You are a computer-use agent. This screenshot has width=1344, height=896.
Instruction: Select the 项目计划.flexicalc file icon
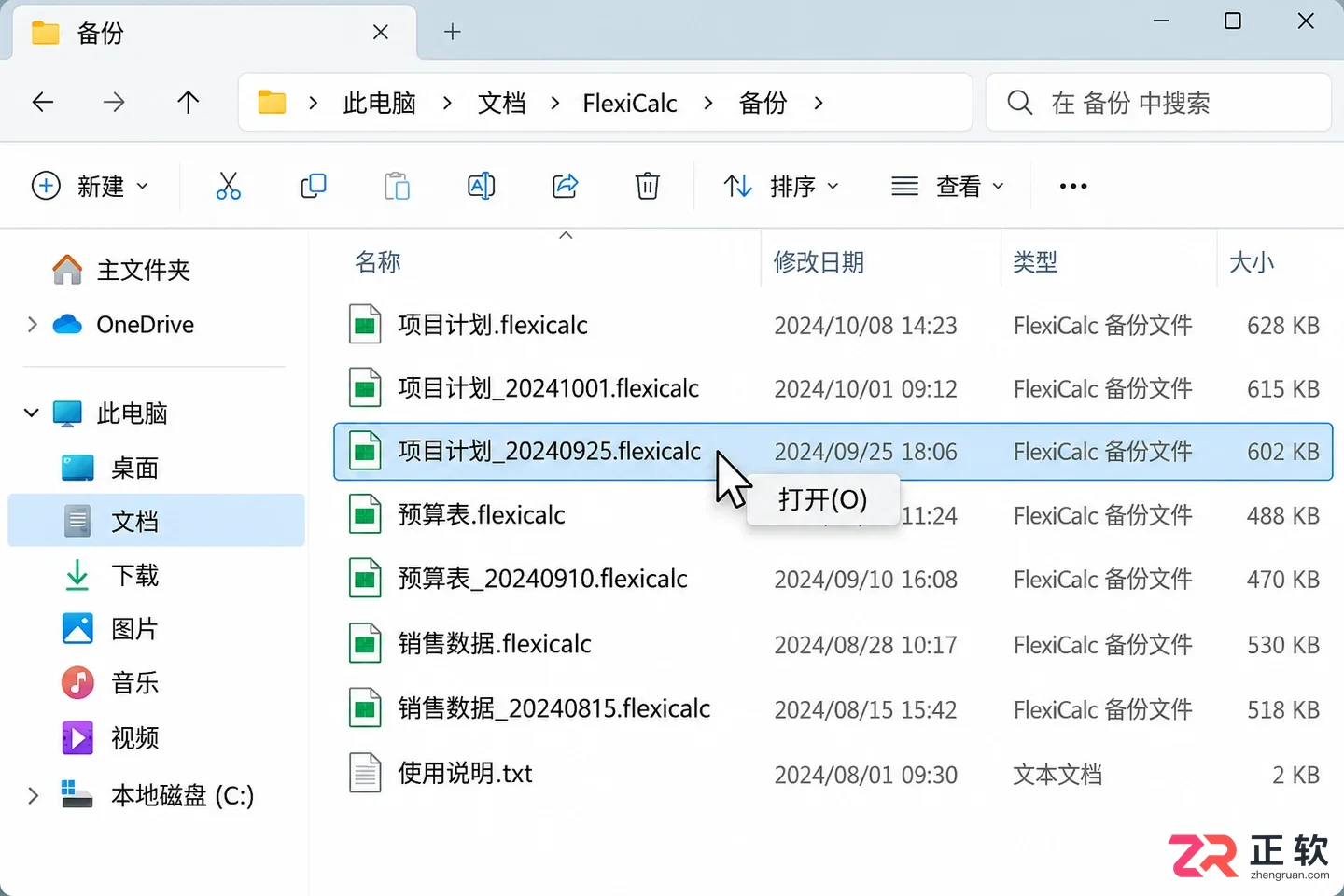[x=365, y=325]
